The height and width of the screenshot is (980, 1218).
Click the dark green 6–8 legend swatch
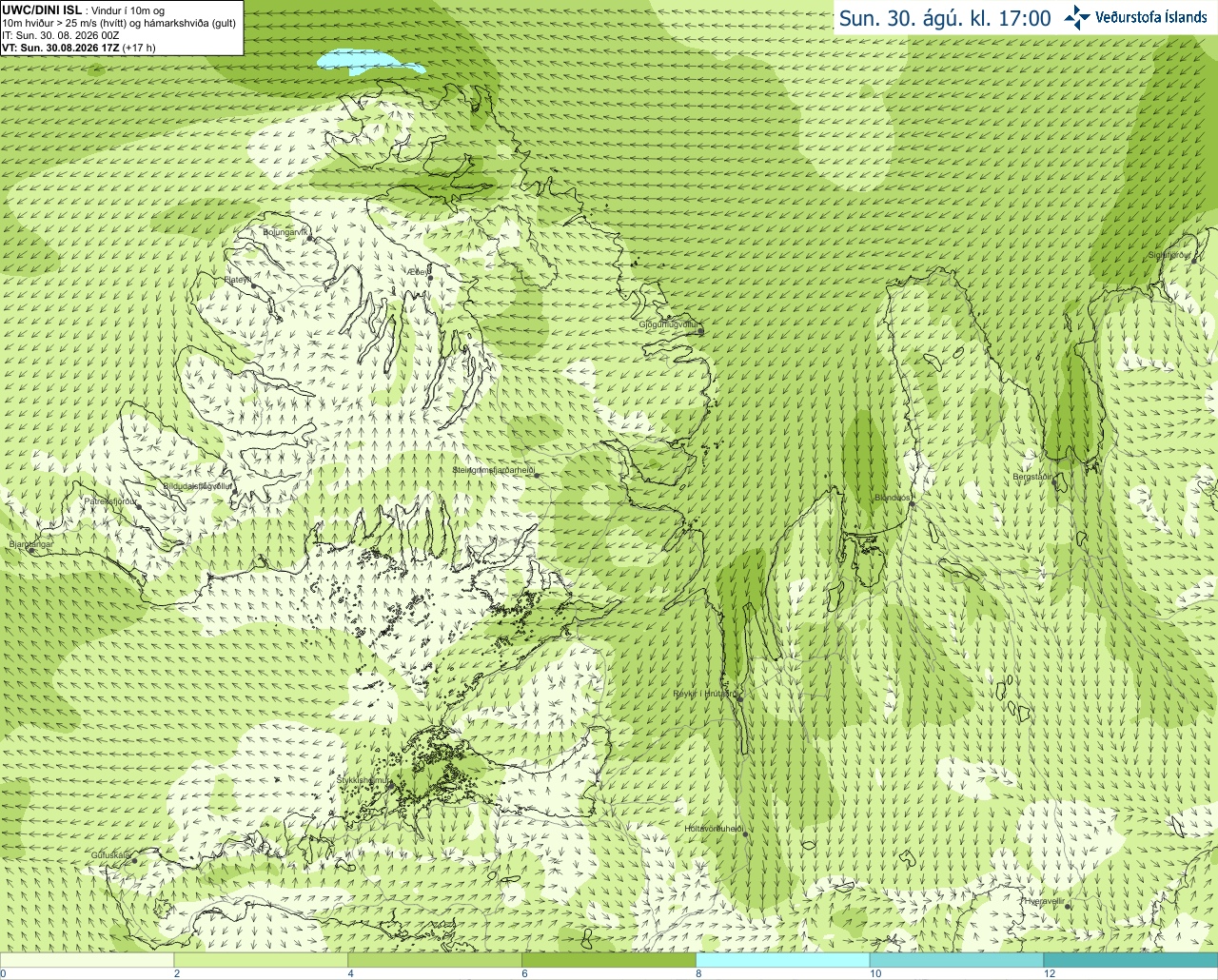(x=609, y=960)
